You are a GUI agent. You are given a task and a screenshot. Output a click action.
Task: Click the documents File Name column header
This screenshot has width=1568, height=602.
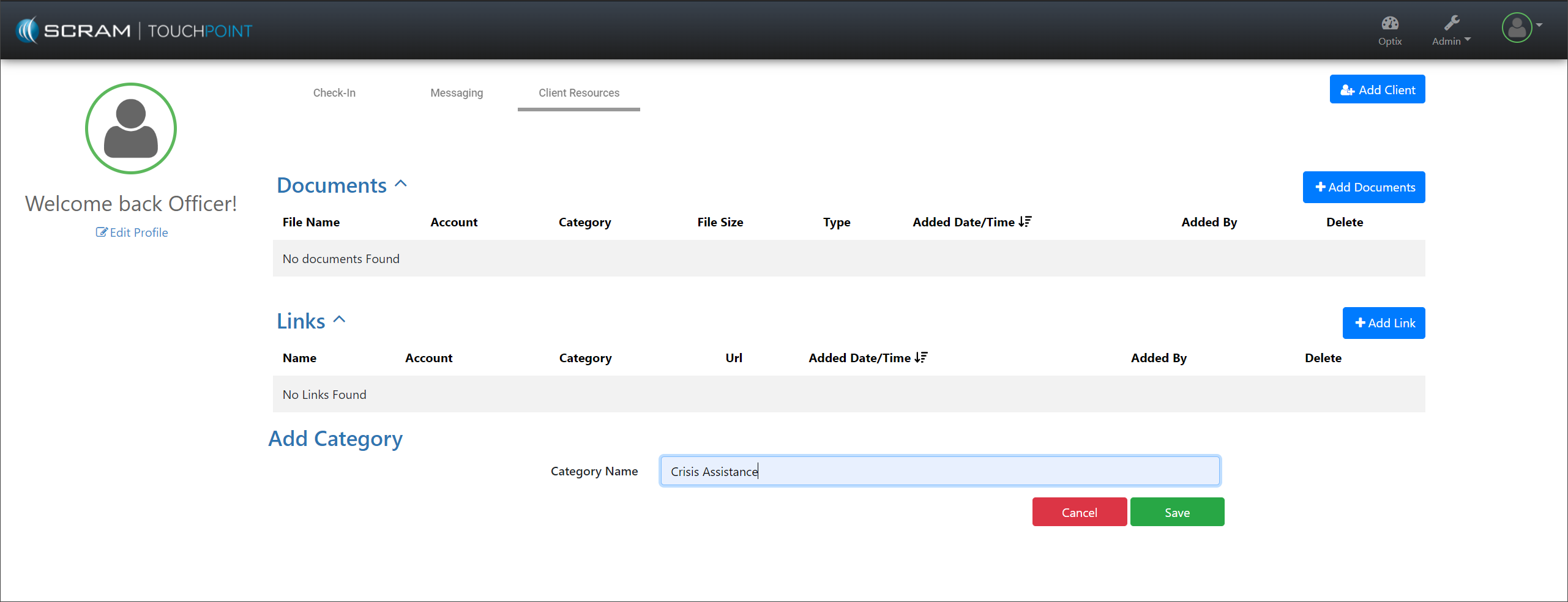coord(311,222)
